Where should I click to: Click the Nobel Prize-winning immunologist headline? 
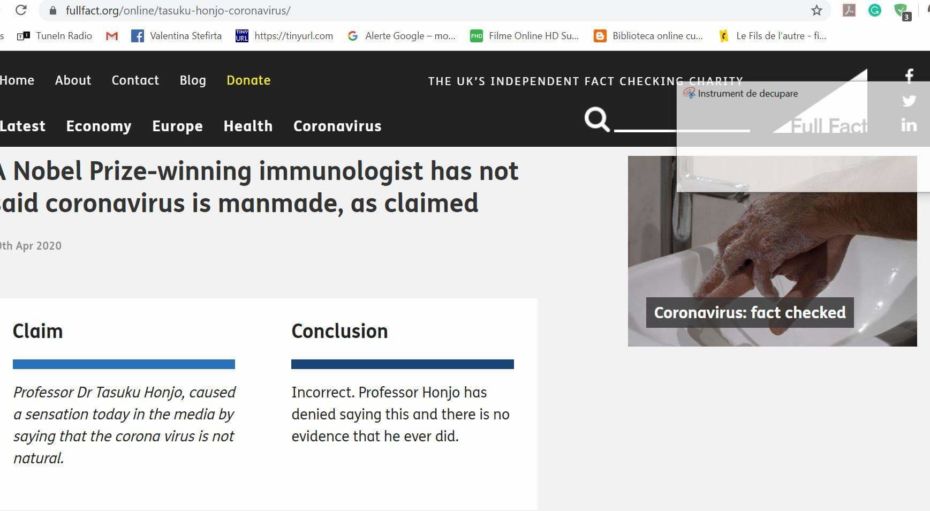tap(259, 187)
